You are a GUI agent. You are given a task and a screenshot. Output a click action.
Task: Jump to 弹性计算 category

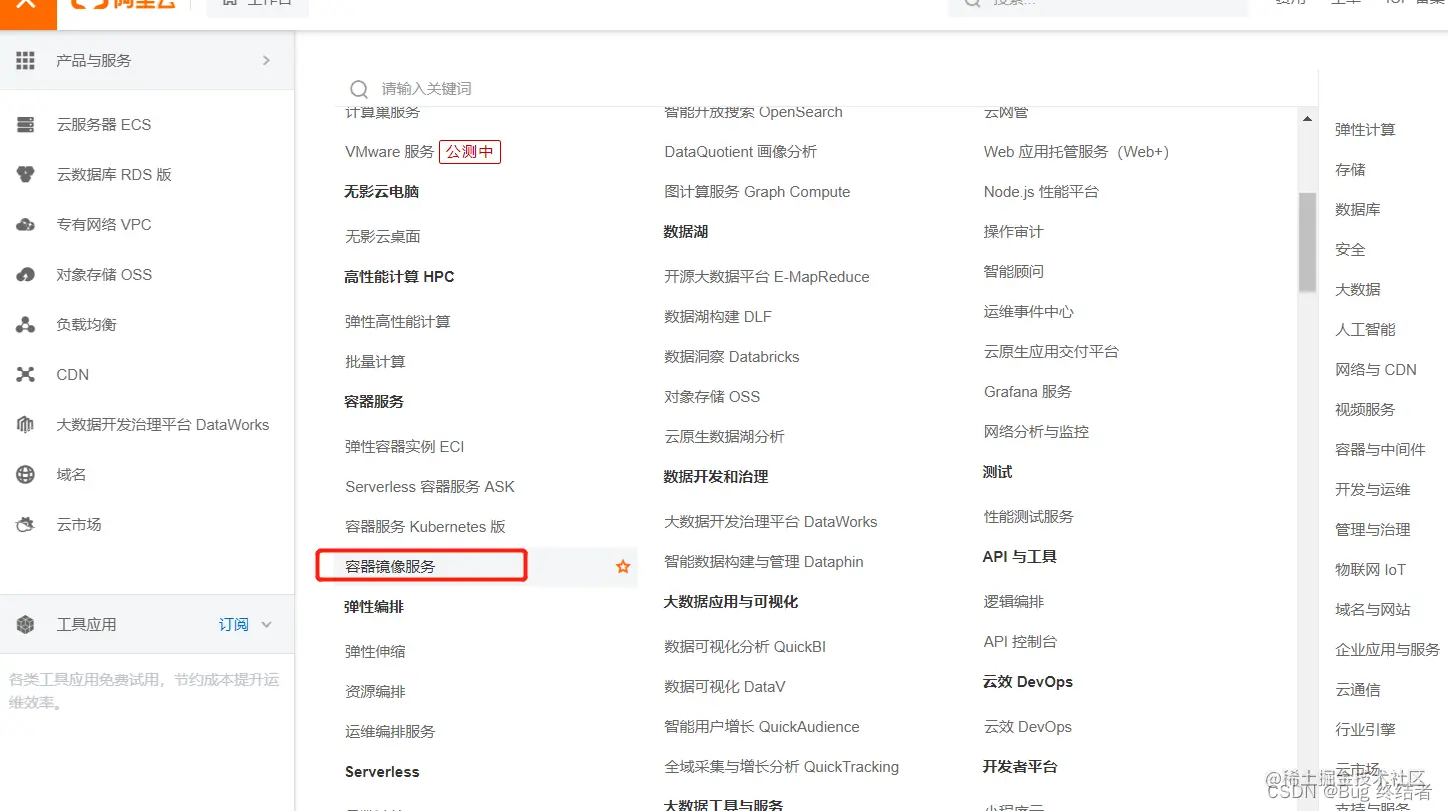point(1365,130)
